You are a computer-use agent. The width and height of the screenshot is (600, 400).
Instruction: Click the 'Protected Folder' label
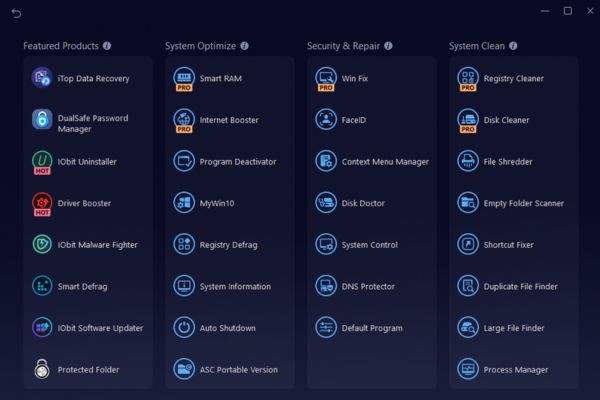point(88,370)
